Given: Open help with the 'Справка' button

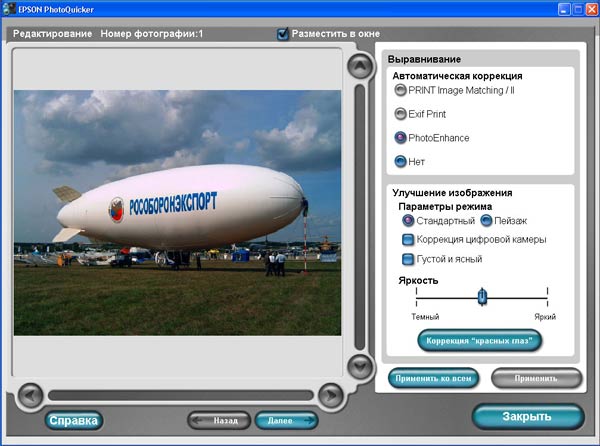Looking at the screenshot, I should [74, 421].
